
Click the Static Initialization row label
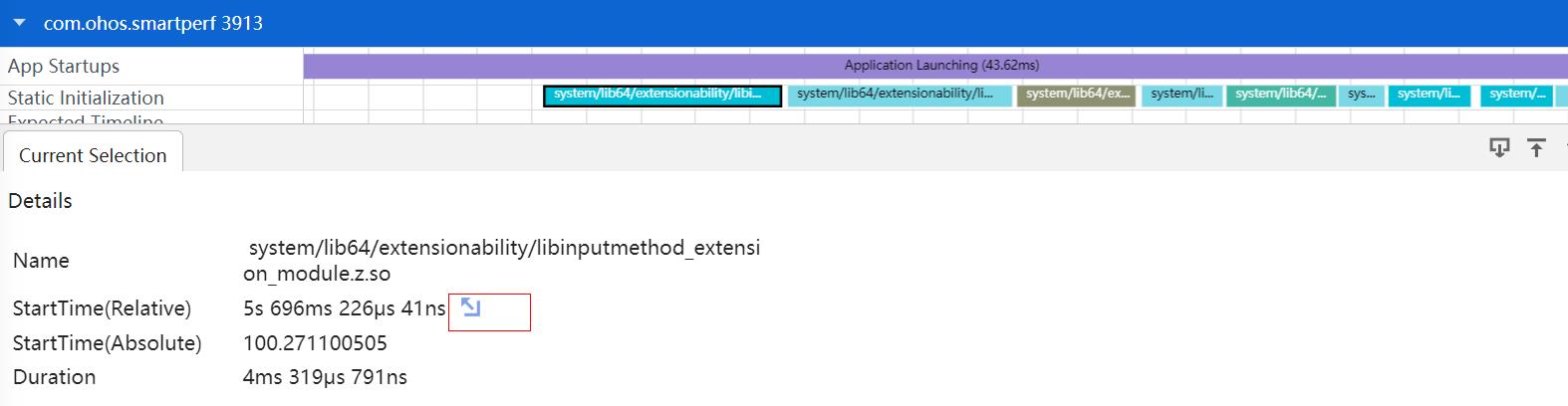[x=86, y=98]
